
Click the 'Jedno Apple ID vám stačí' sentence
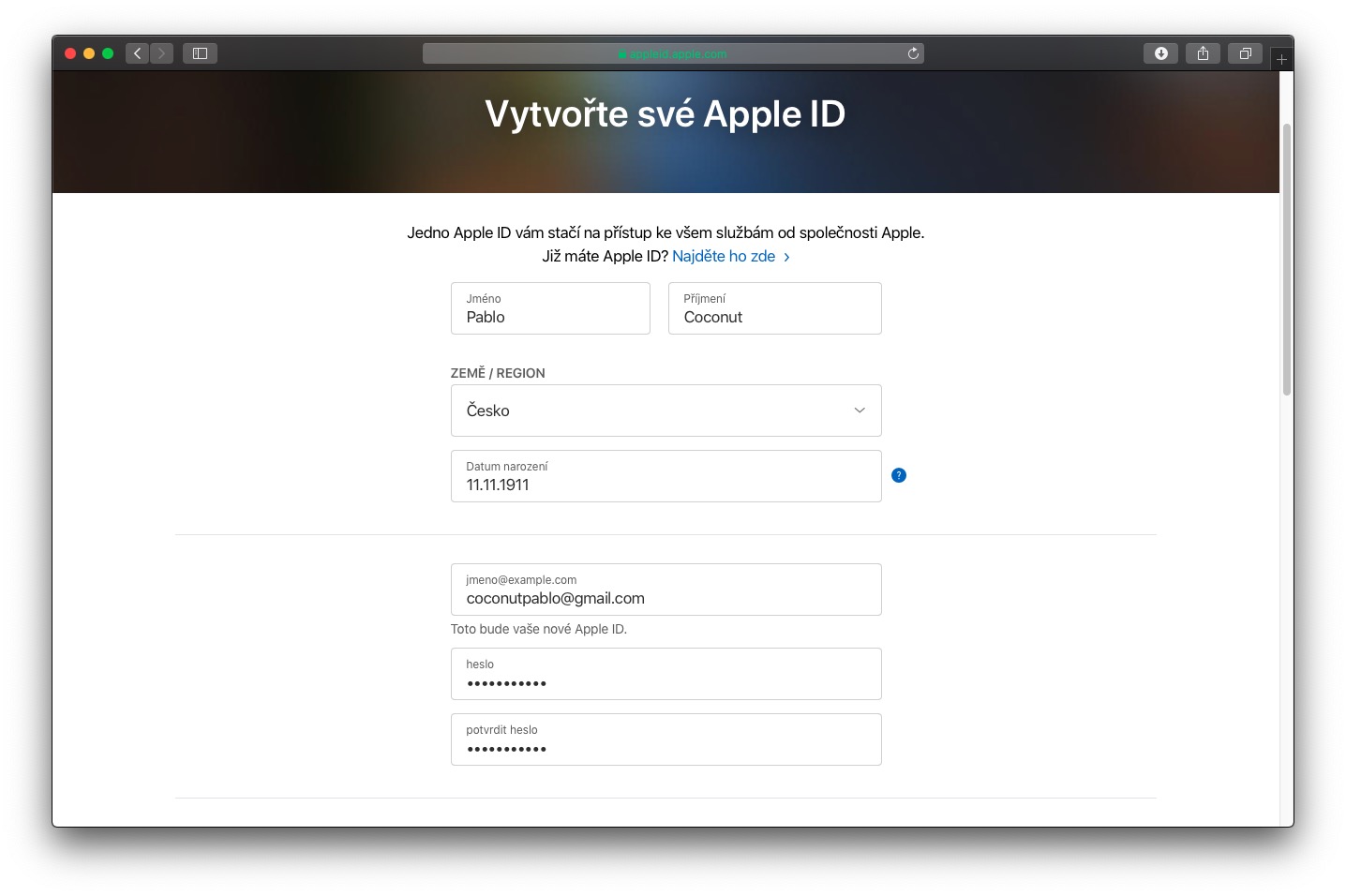coord(666,232)
